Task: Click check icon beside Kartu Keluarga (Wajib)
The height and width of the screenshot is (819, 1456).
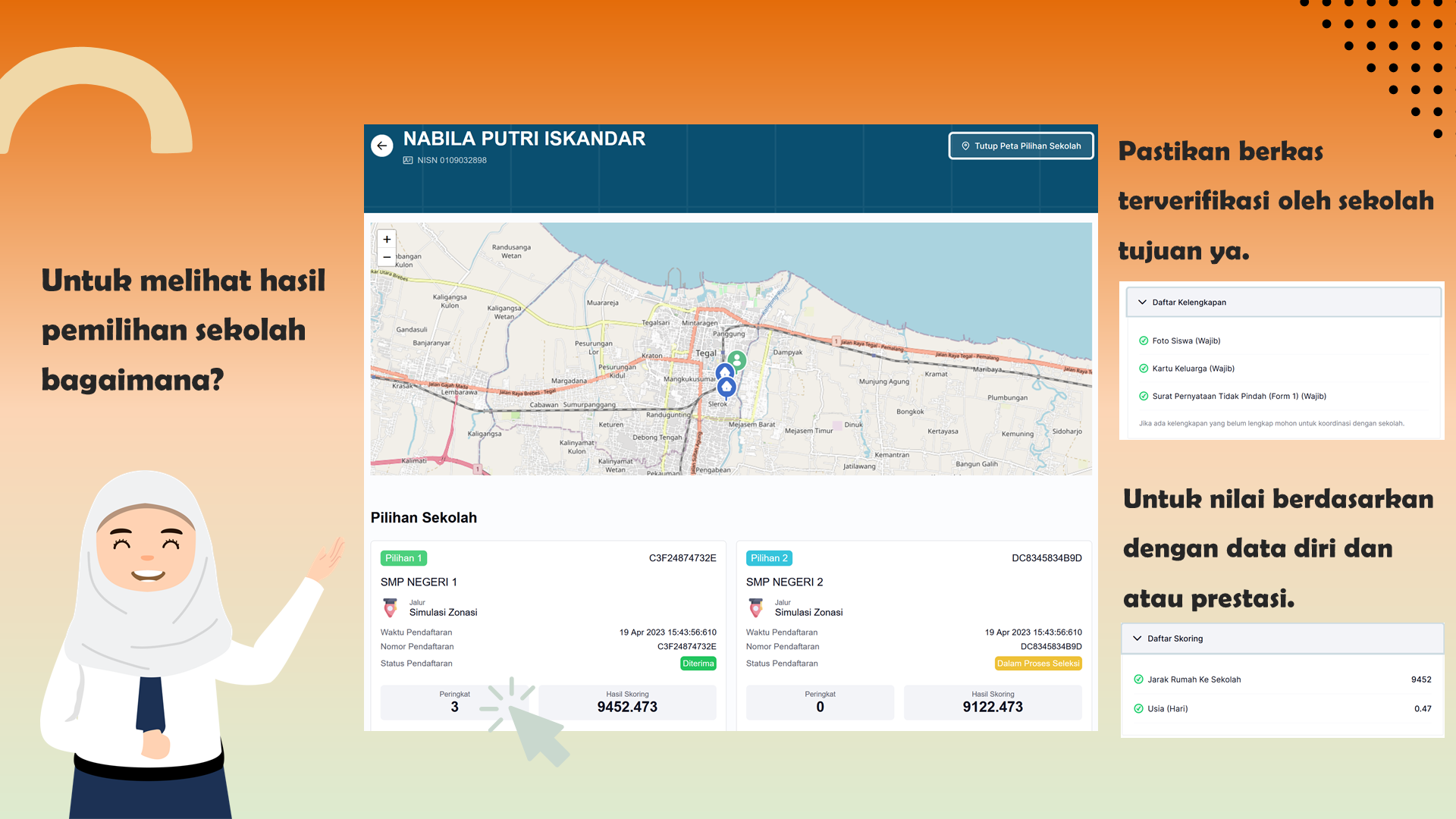Action: click(1144, 369)
